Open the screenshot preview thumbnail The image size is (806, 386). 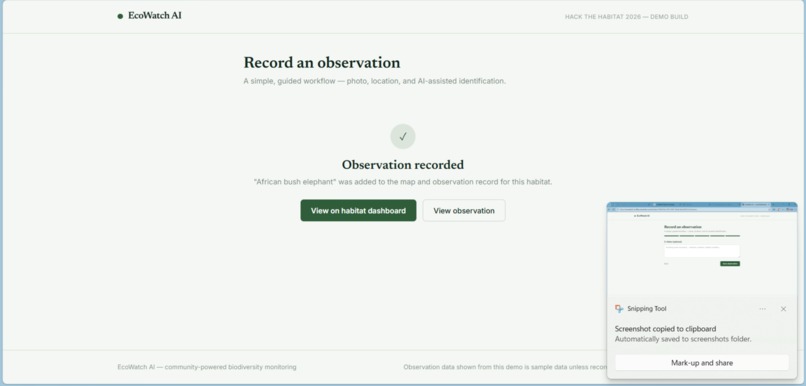point(702,248)
